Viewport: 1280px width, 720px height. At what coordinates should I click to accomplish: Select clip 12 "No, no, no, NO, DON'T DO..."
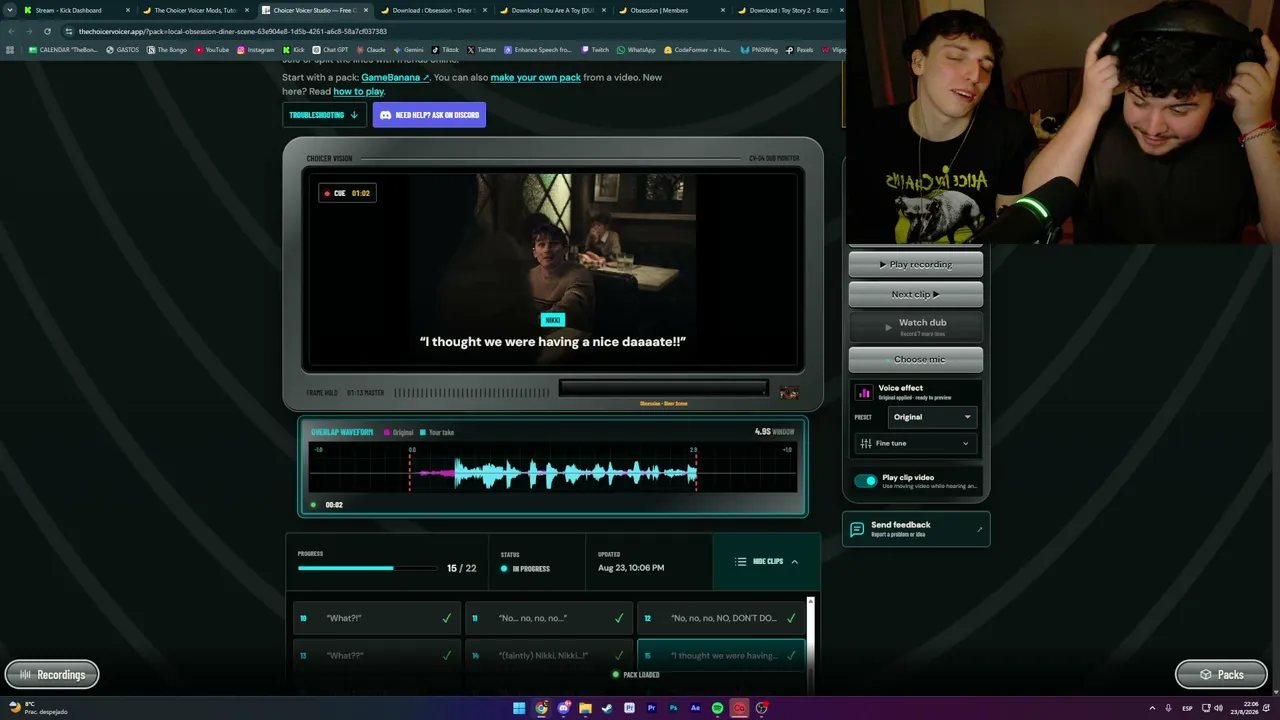tap(721, 618)
